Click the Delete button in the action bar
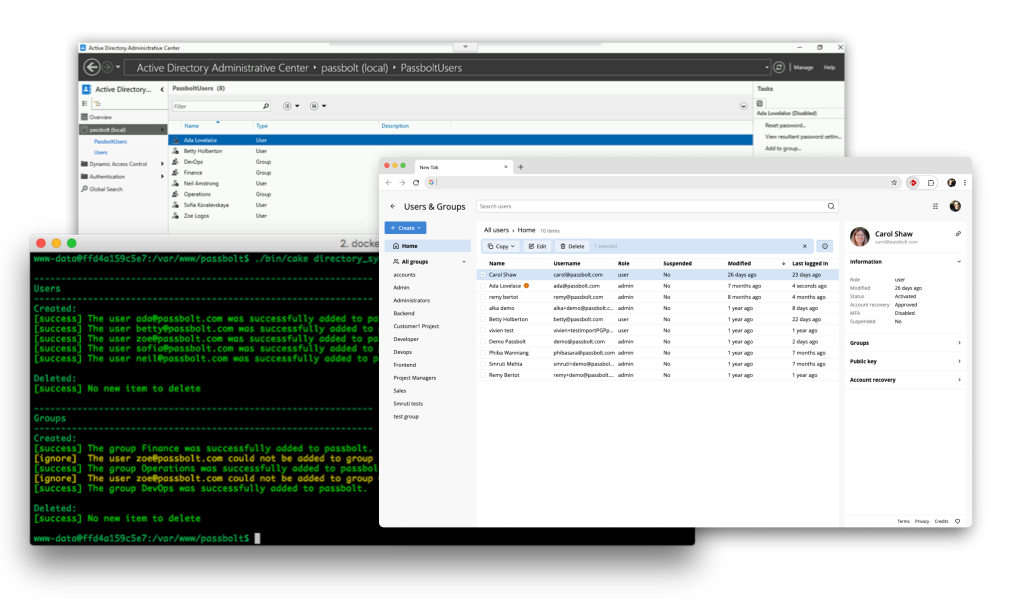The width and height of the screenshot is (1014, 609). [x=572, y=246]
